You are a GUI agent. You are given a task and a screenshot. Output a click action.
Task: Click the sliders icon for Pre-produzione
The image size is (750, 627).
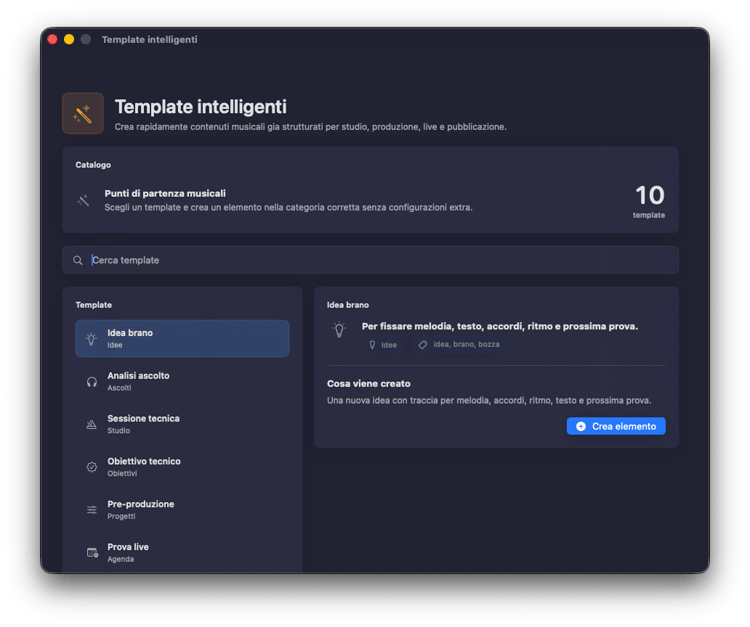pyautogui.click(x=92, y=510)
